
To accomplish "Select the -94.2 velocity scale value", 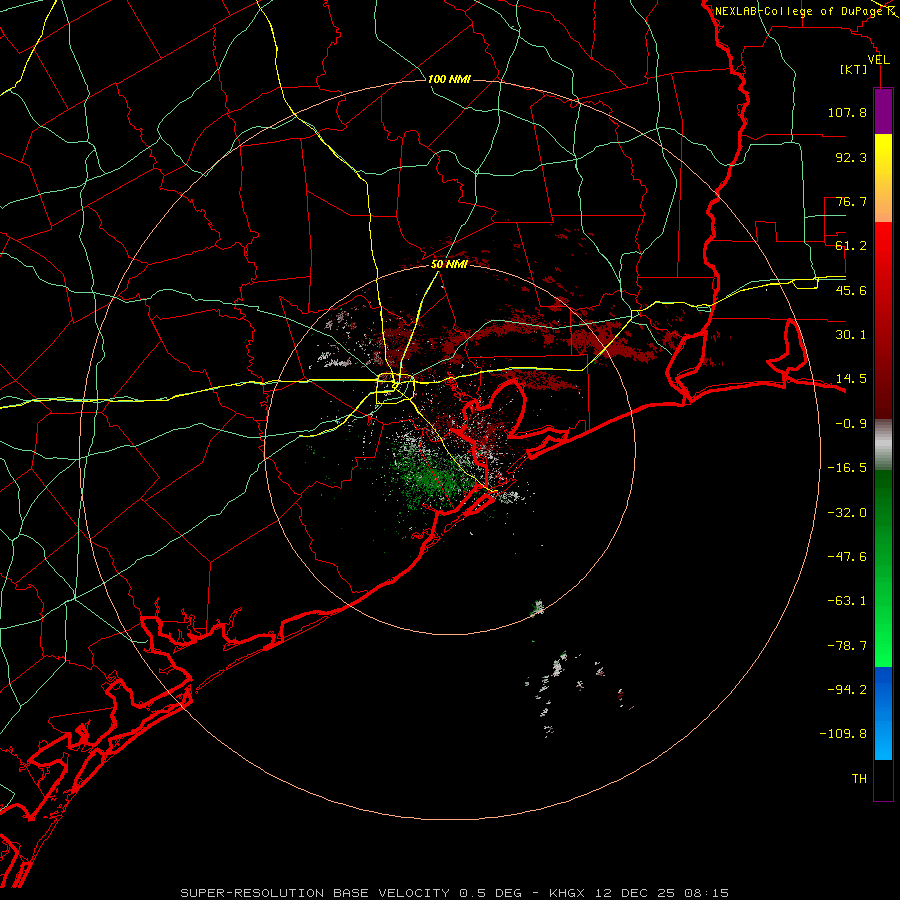I will point(847,690).
